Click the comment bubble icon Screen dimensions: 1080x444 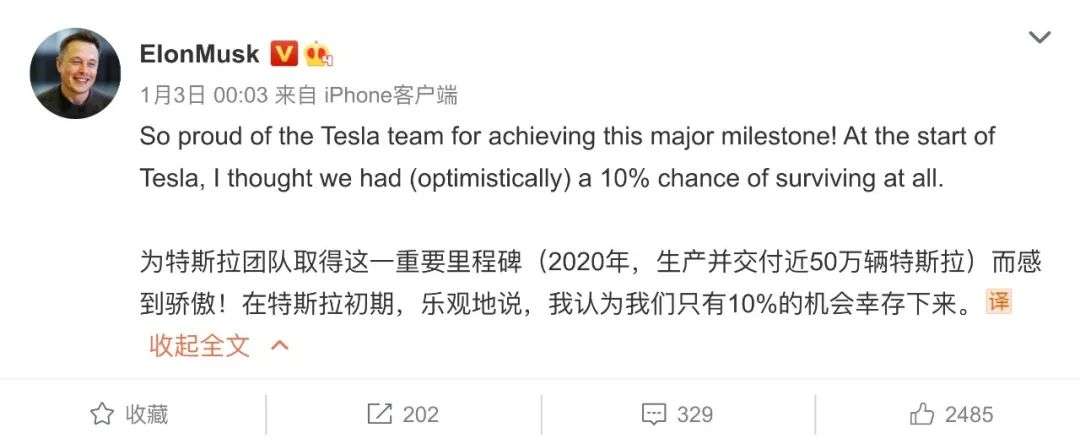(653, 414)
